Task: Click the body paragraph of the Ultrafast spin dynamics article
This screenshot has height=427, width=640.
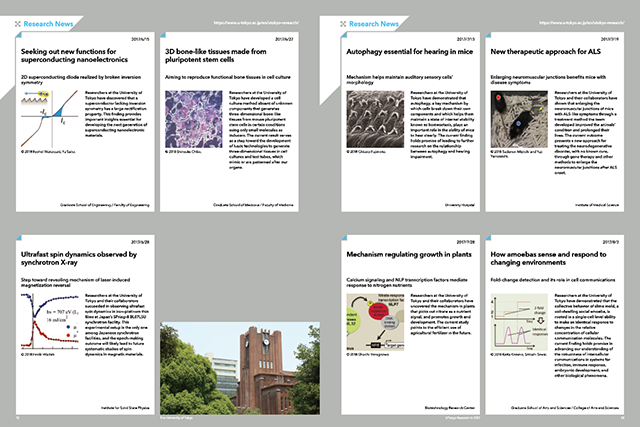Action: coord(117,325)
